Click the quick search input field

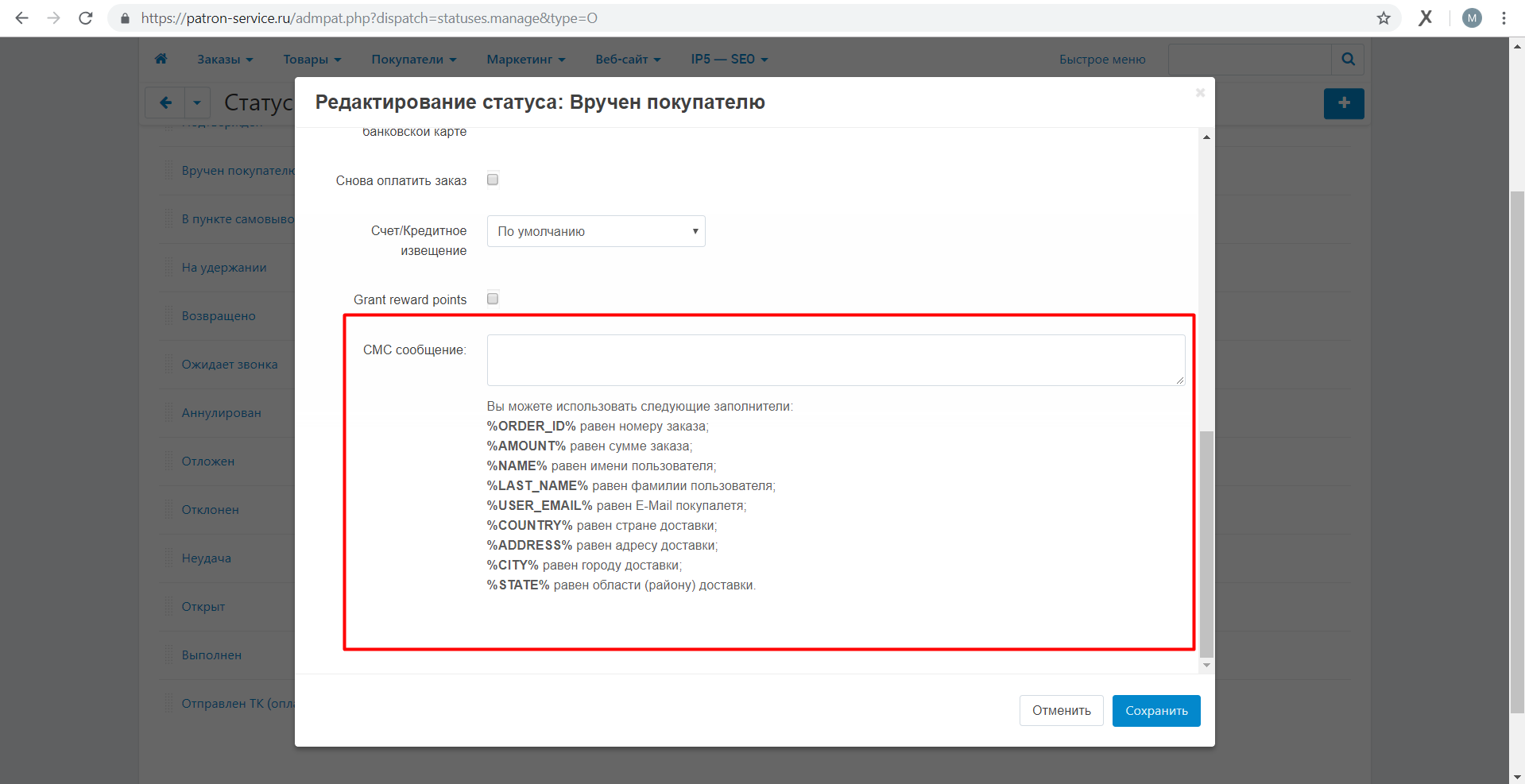click(1250, 59)
